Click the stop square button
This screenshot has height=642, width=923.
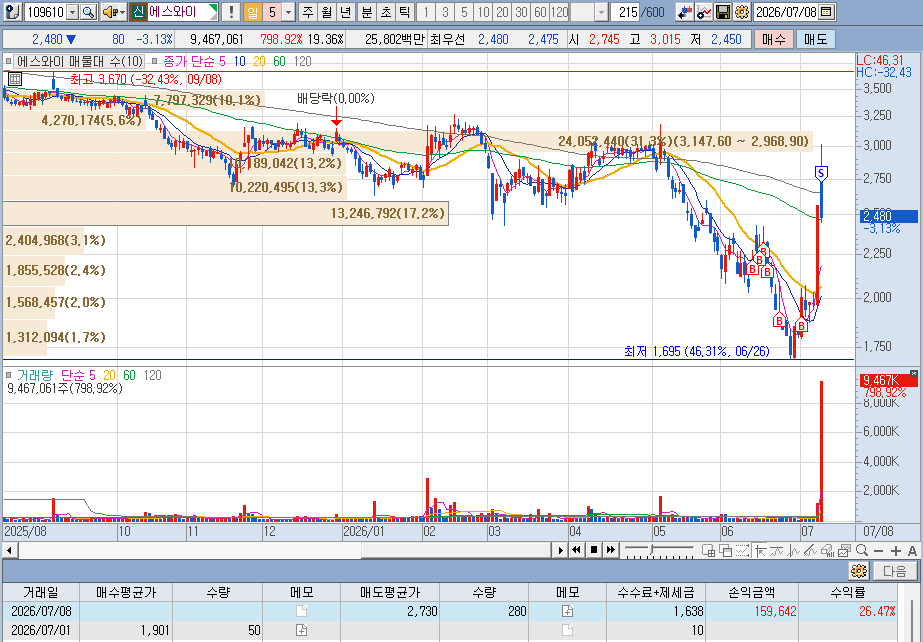click(594, 550)
